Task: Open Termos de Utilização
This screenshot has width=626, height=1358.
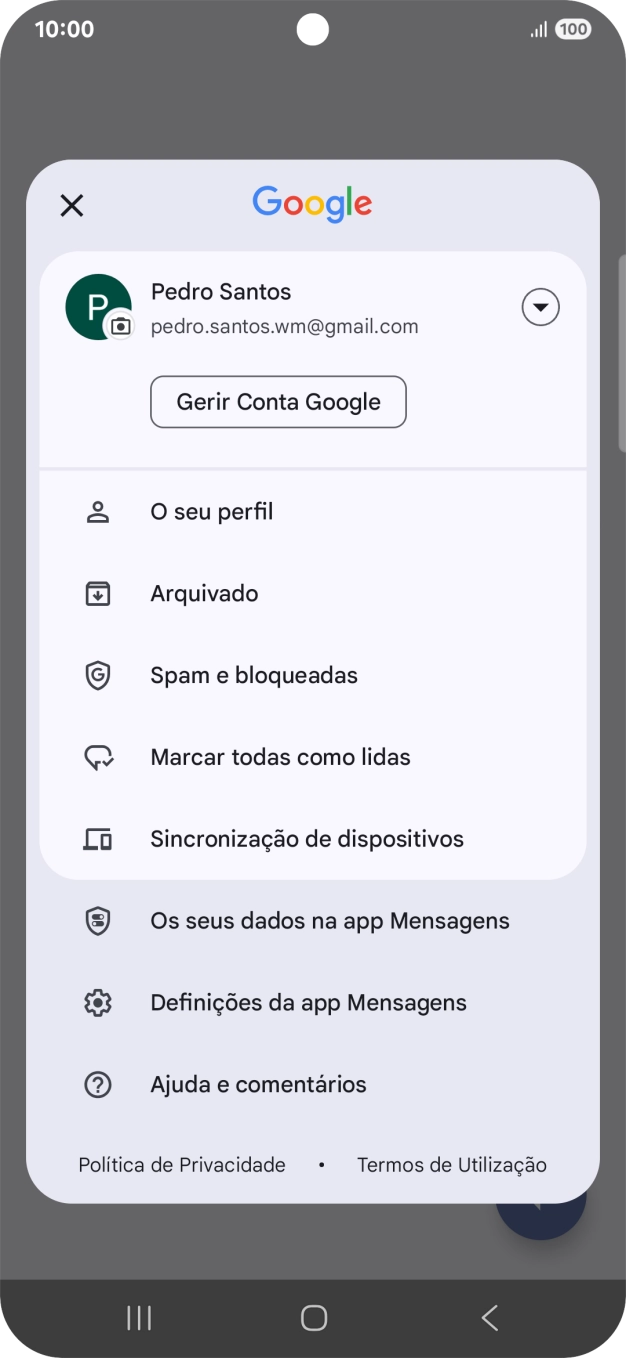Action: [x=451, y=1164]
